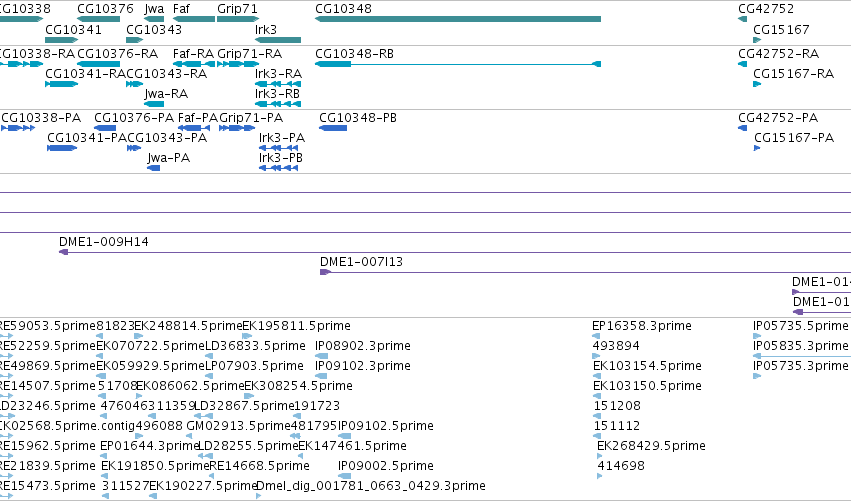Open EST IP05735.3prime
The image size is (851, 501).
pyautogui.click(x=801, y=366)
